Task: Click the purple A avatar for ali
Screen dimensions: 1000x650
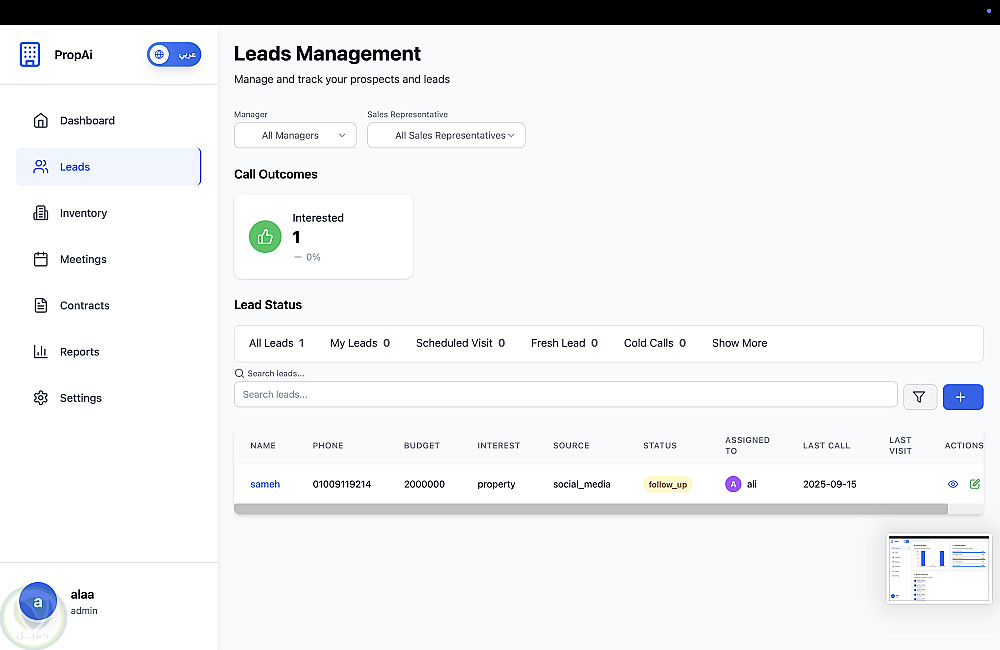Action: tap(733, 484)
